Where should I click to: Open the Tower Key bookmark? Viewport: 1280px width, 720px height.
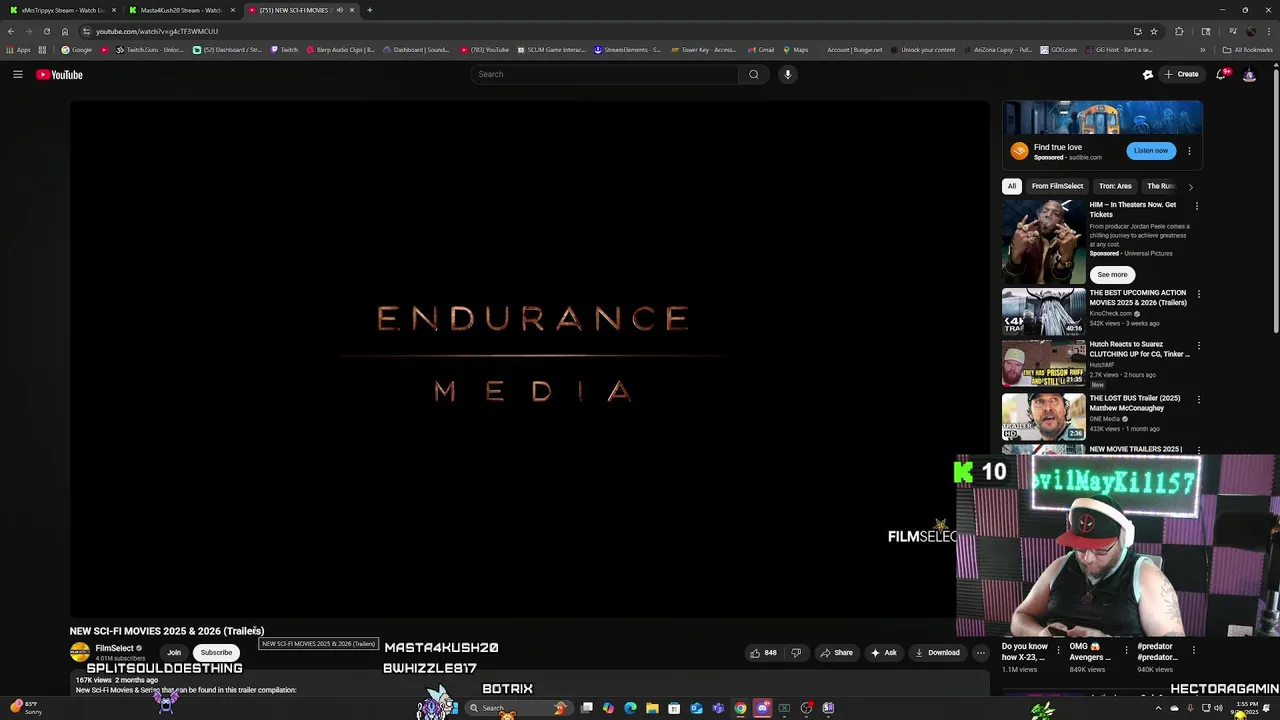point(704,50)
